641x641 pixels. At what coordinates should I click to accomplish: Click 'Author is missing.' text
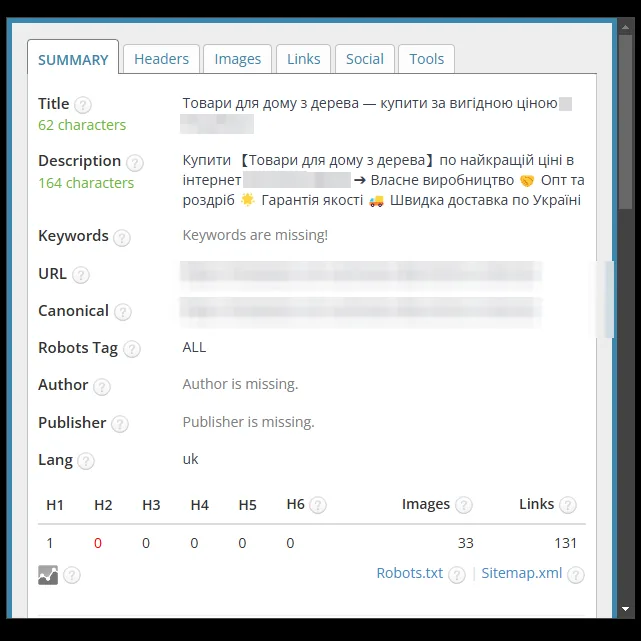240,384
